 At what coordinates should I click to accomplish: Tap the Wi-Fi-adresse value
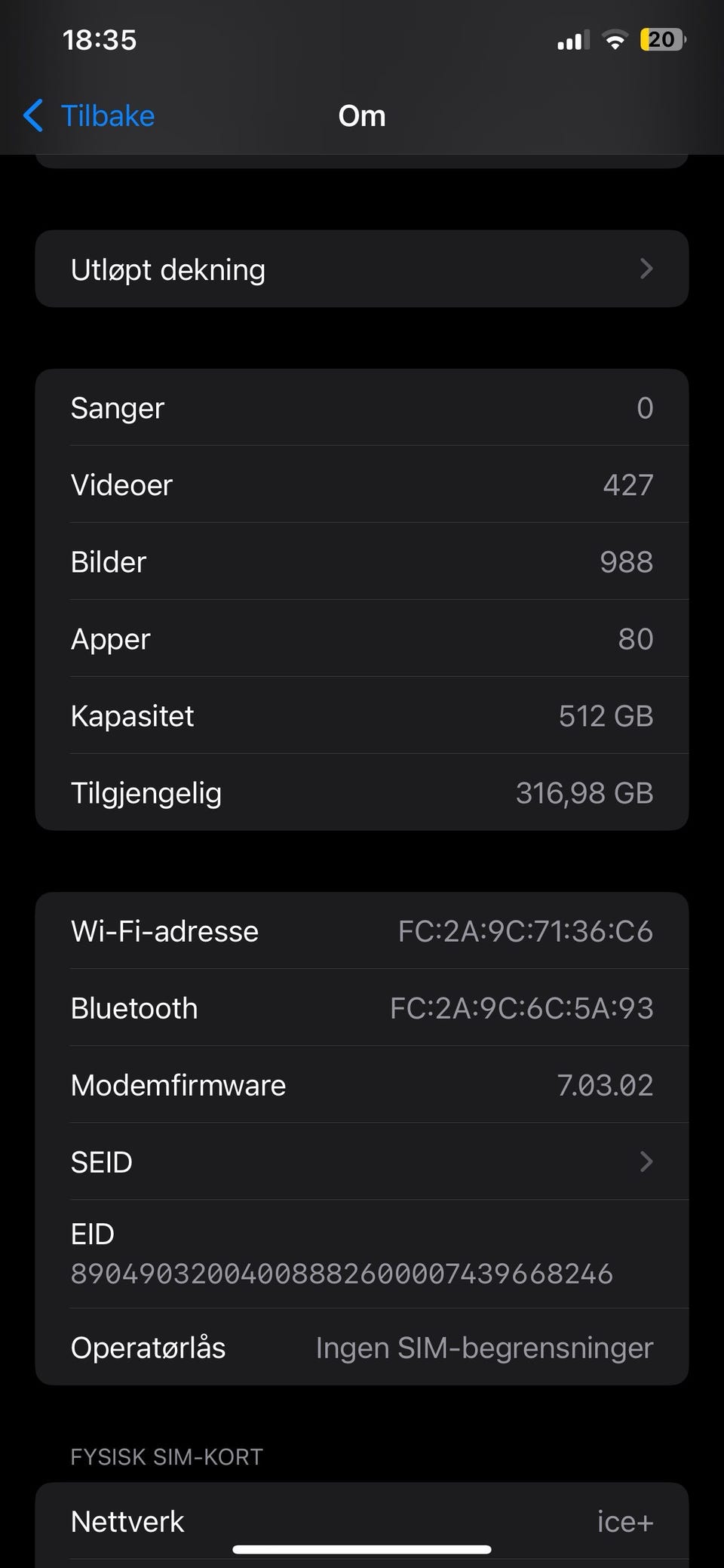(x=525, y=932)
